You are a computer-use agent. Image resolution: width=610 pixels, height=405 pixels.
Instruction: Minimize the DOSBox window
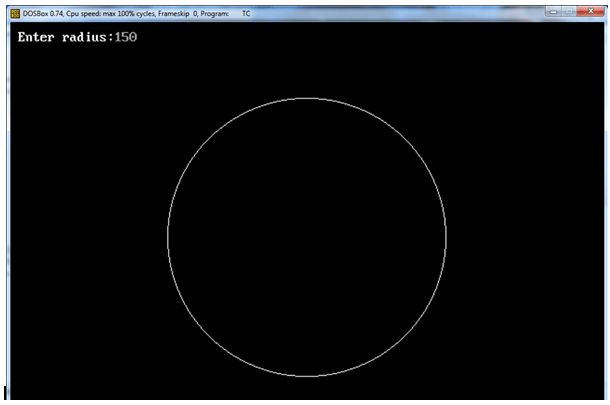(554, 12)
